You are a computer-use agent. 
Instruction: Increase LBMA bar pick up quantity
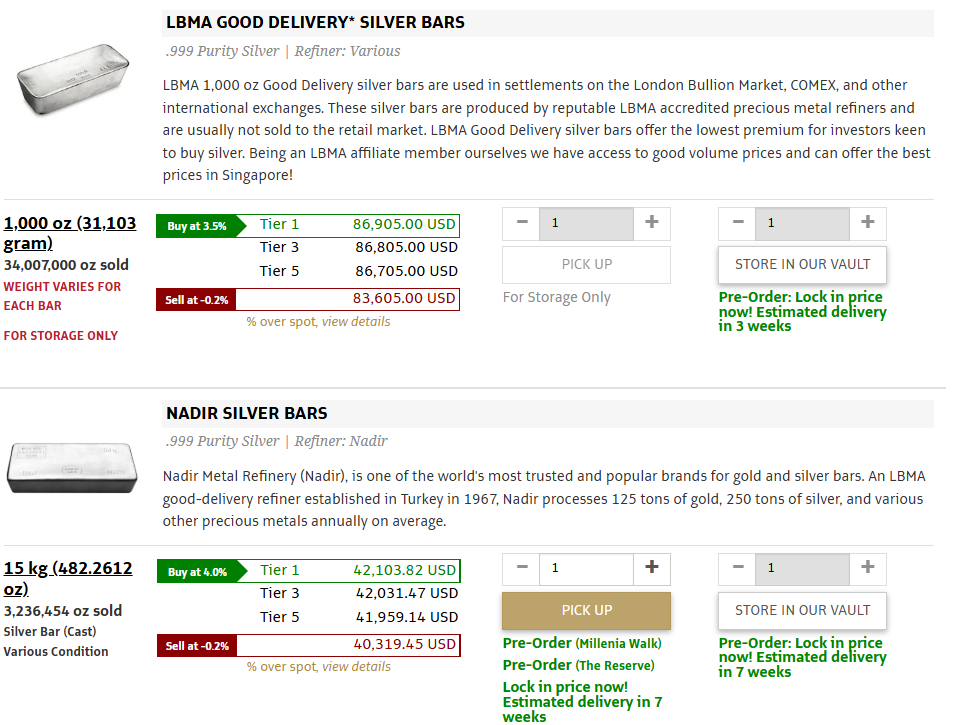click(x=652, y=223)
